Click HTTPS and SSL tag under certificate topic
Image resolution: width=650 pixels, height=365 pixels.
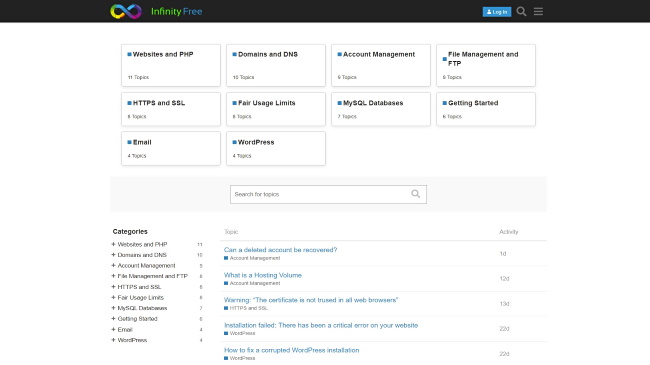[246, 308]
